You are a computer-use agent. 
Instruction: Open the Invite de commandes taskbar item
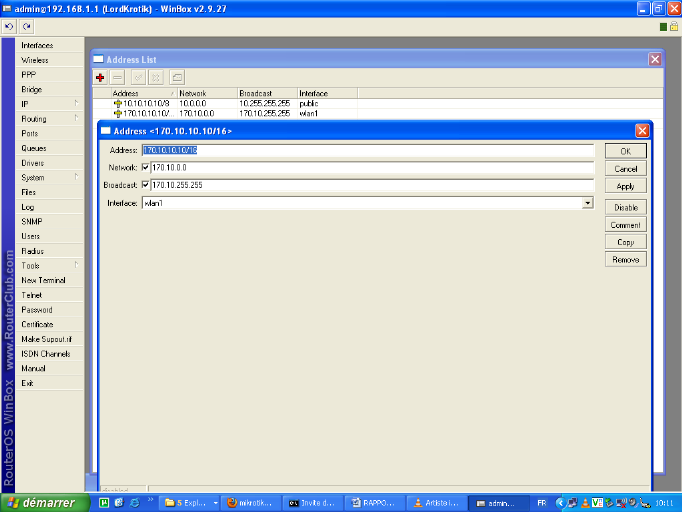point(313,503)
